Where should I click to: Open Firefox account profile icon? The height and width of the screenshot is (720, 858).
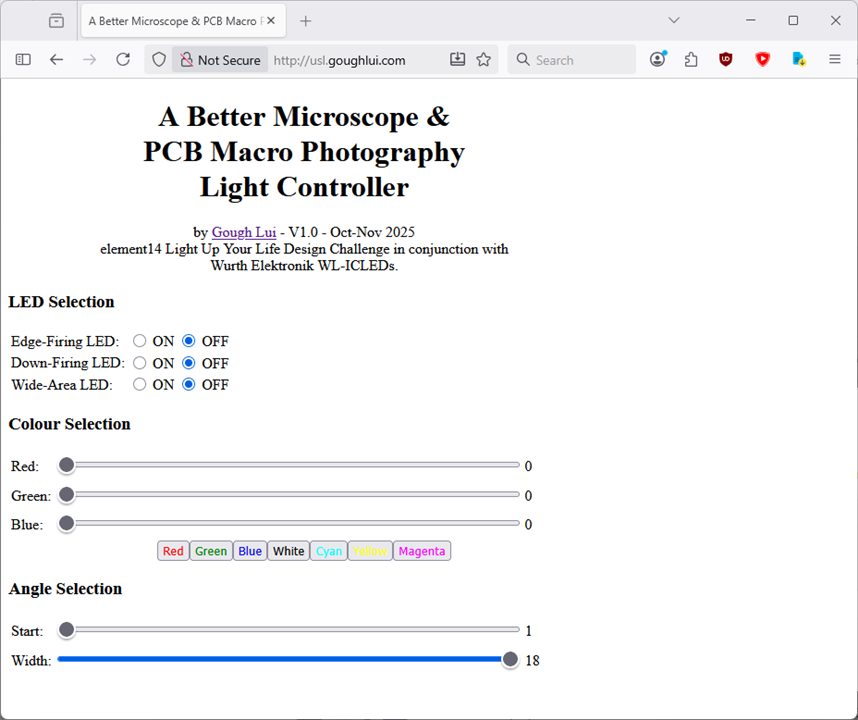pyautogui.click(x=657, y=60)
